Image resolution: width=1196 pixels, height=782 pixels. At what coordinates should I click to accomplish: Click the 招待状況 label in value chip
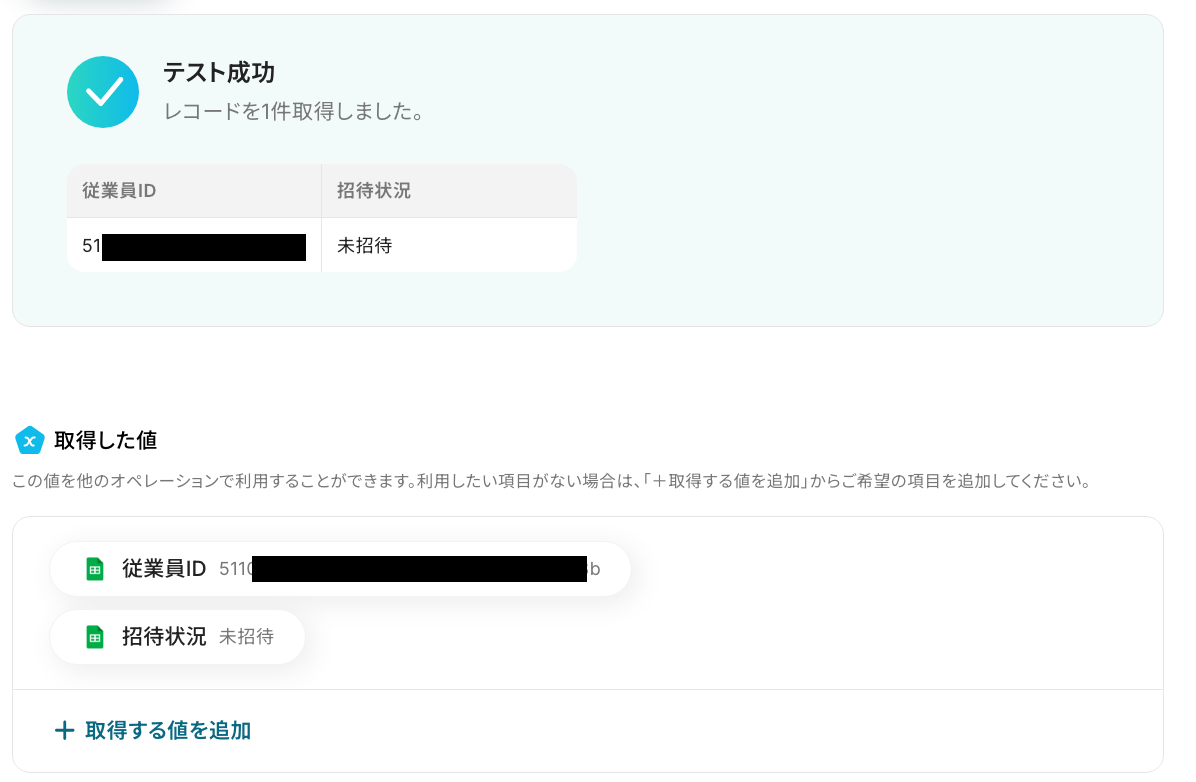(164, 636)
